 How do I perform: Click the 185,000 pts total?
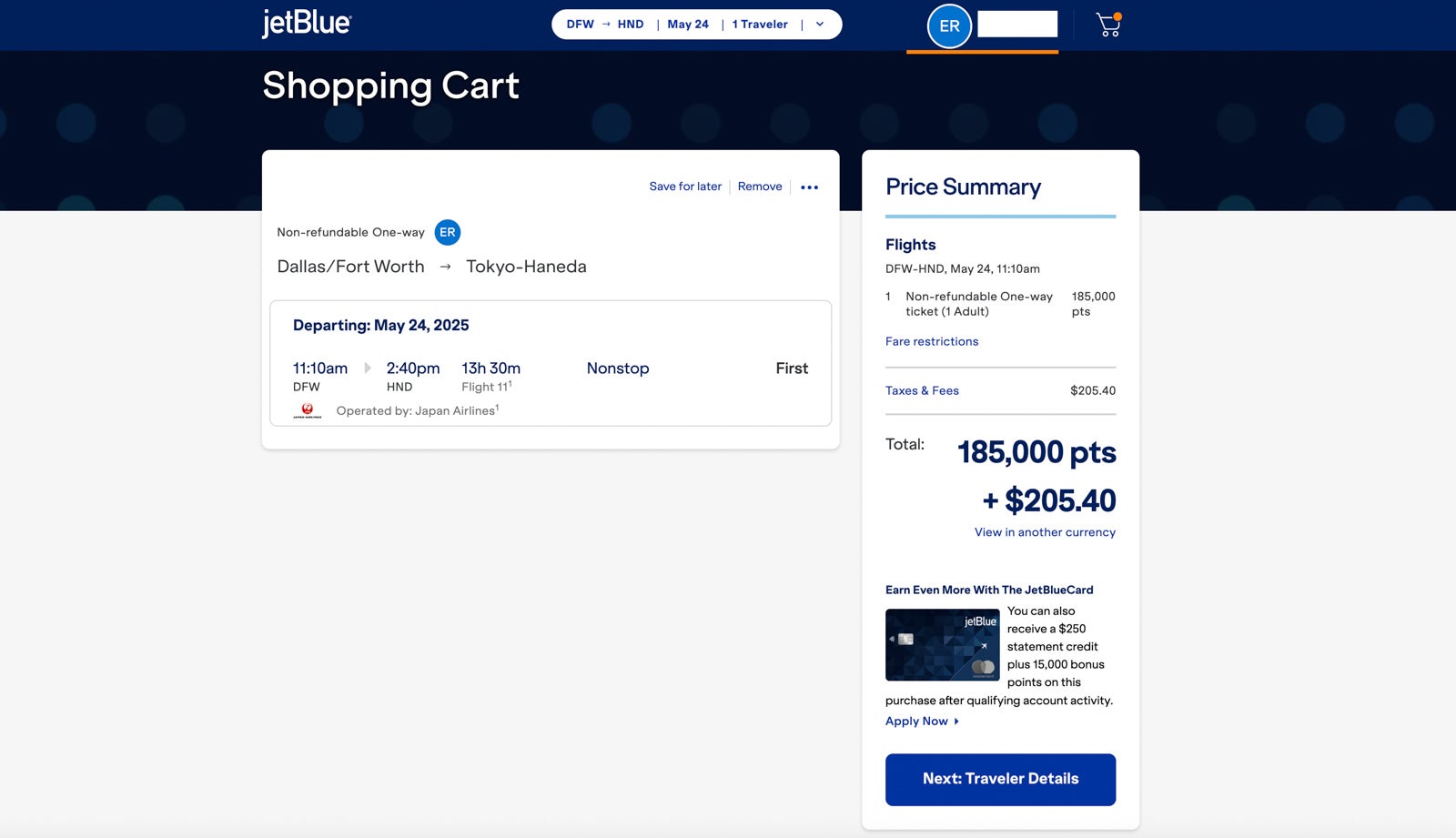click(1036, 452)
